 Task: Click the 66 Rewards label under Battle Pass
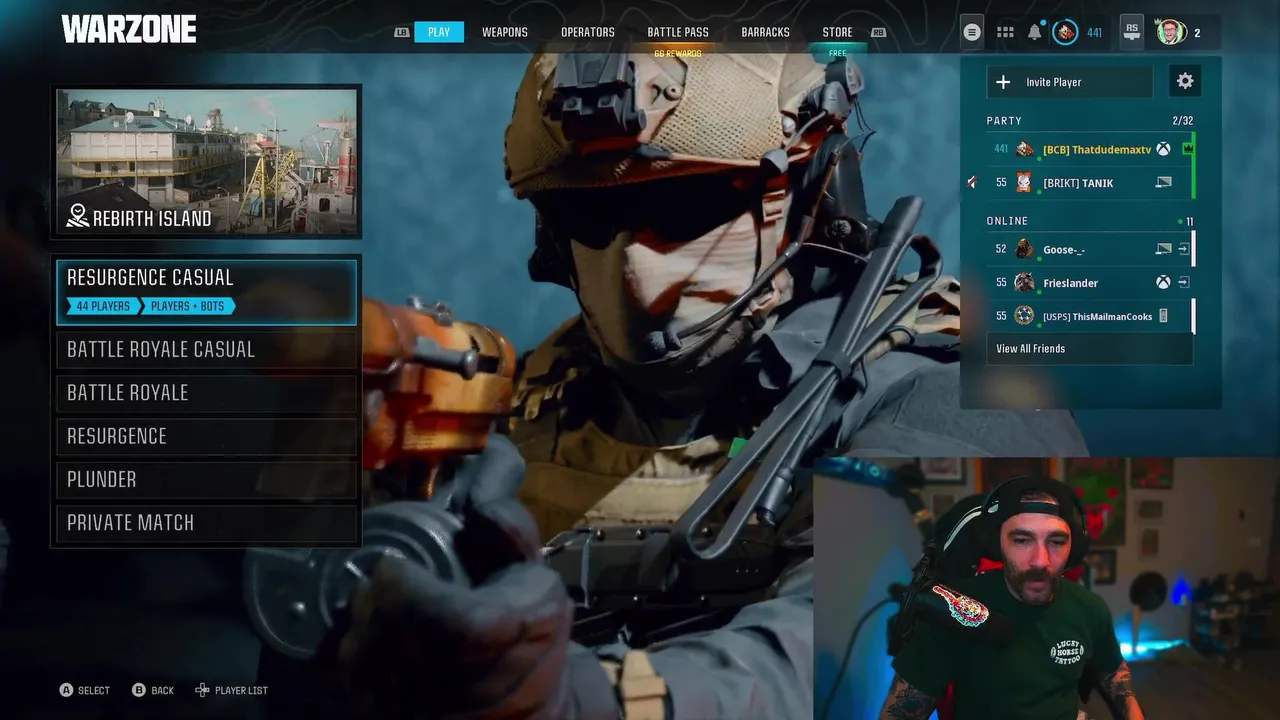pos(678,53)
